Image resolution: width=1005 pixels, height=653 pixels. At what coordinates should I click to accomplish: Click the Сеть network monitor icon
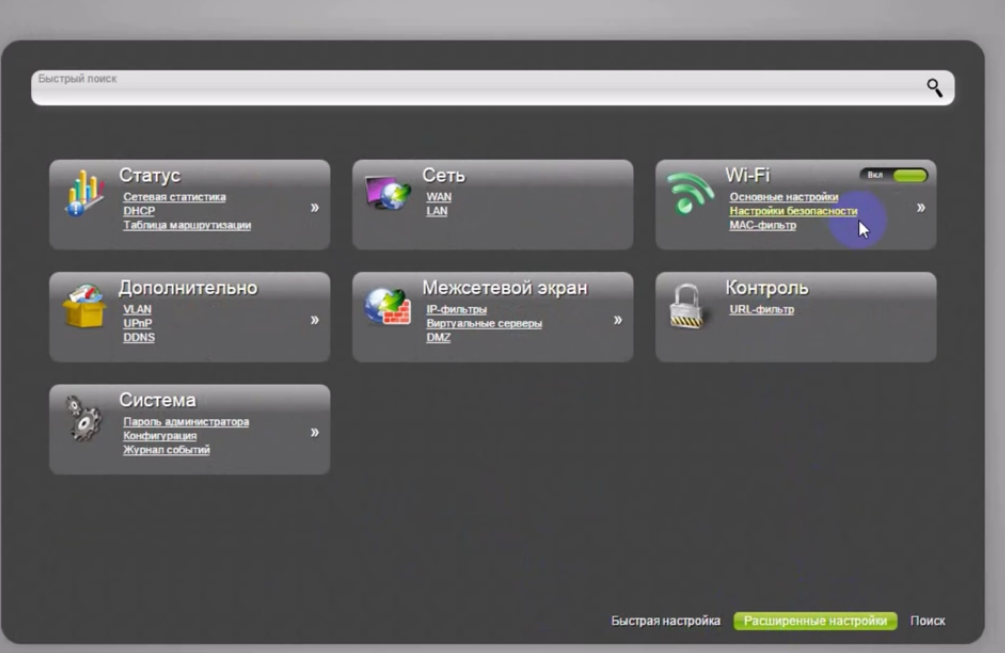pos(387,193)
